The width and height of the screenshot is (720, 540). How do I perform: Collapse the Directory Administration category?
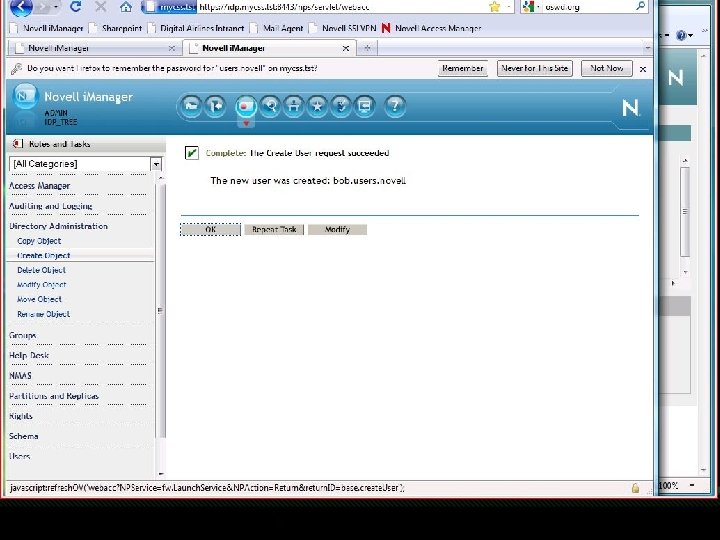(x=58, y=226)
